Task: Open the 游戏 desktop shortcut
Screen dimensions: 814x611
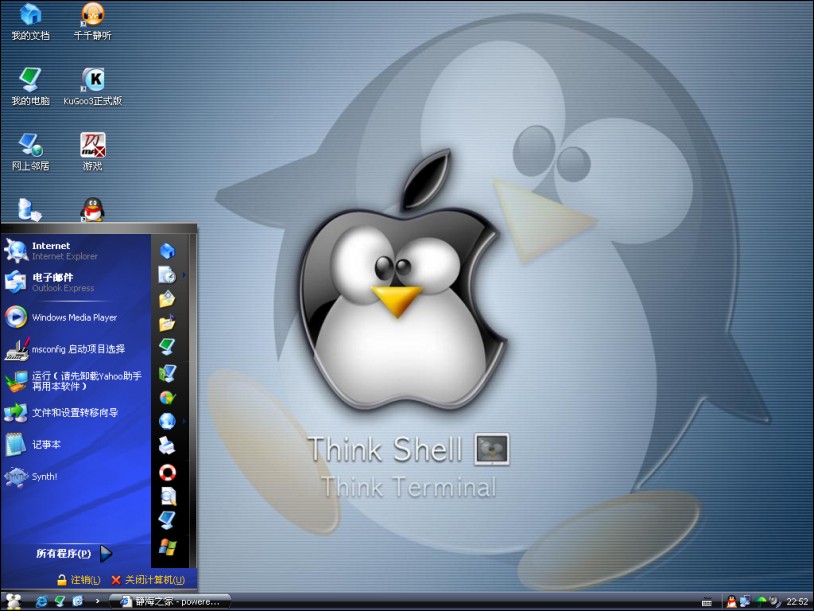Action: click(x=92, y=152)
